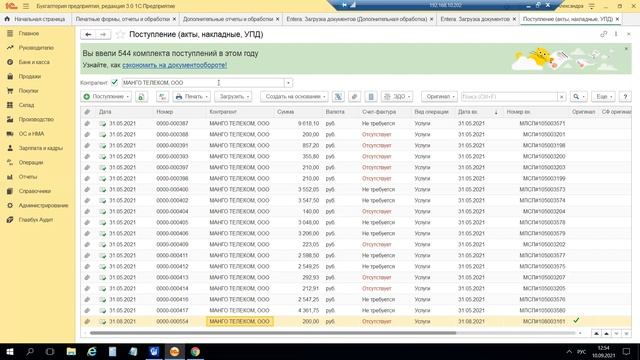Open the Производство section
Screen dimensions: 640x360
(x=36, y=119)
